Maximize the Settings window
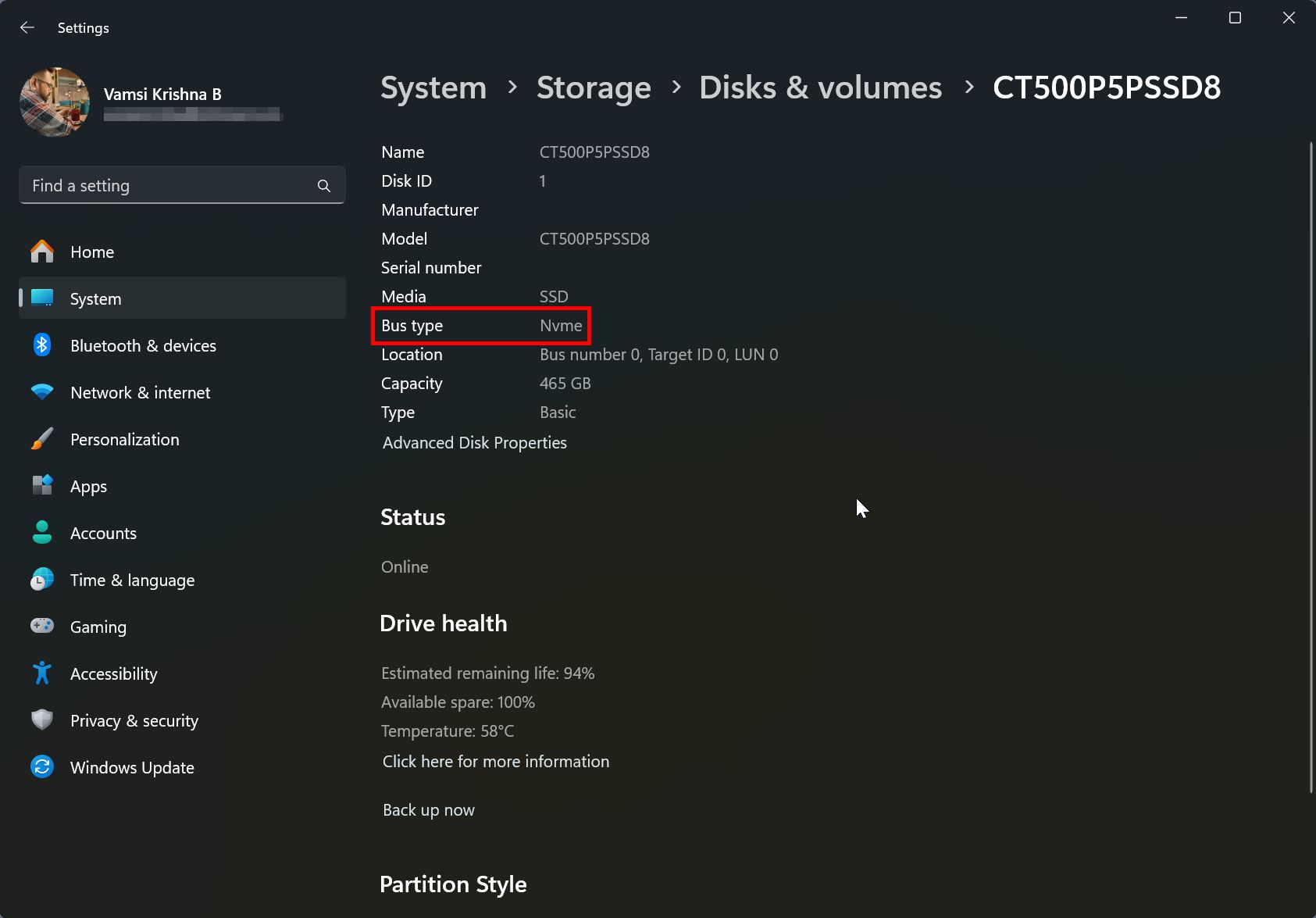 (x=1235, y=18)
